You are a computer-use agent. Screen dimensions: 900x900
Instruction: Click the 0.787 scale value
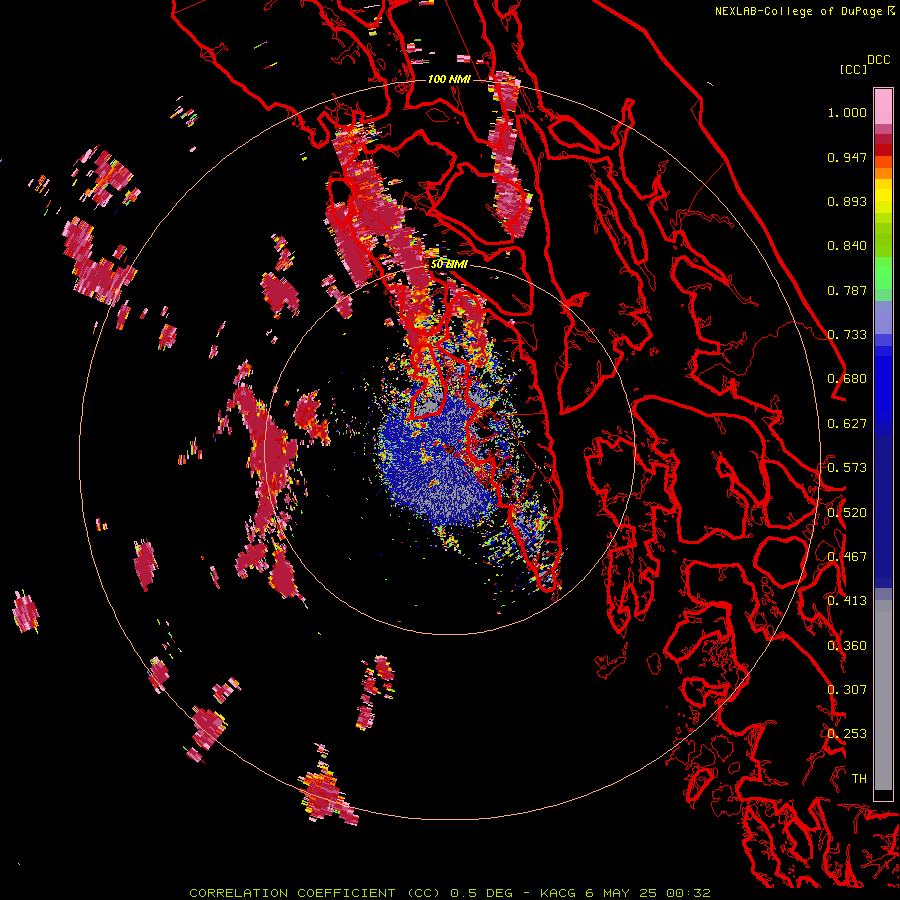click(x=847, y=290)
